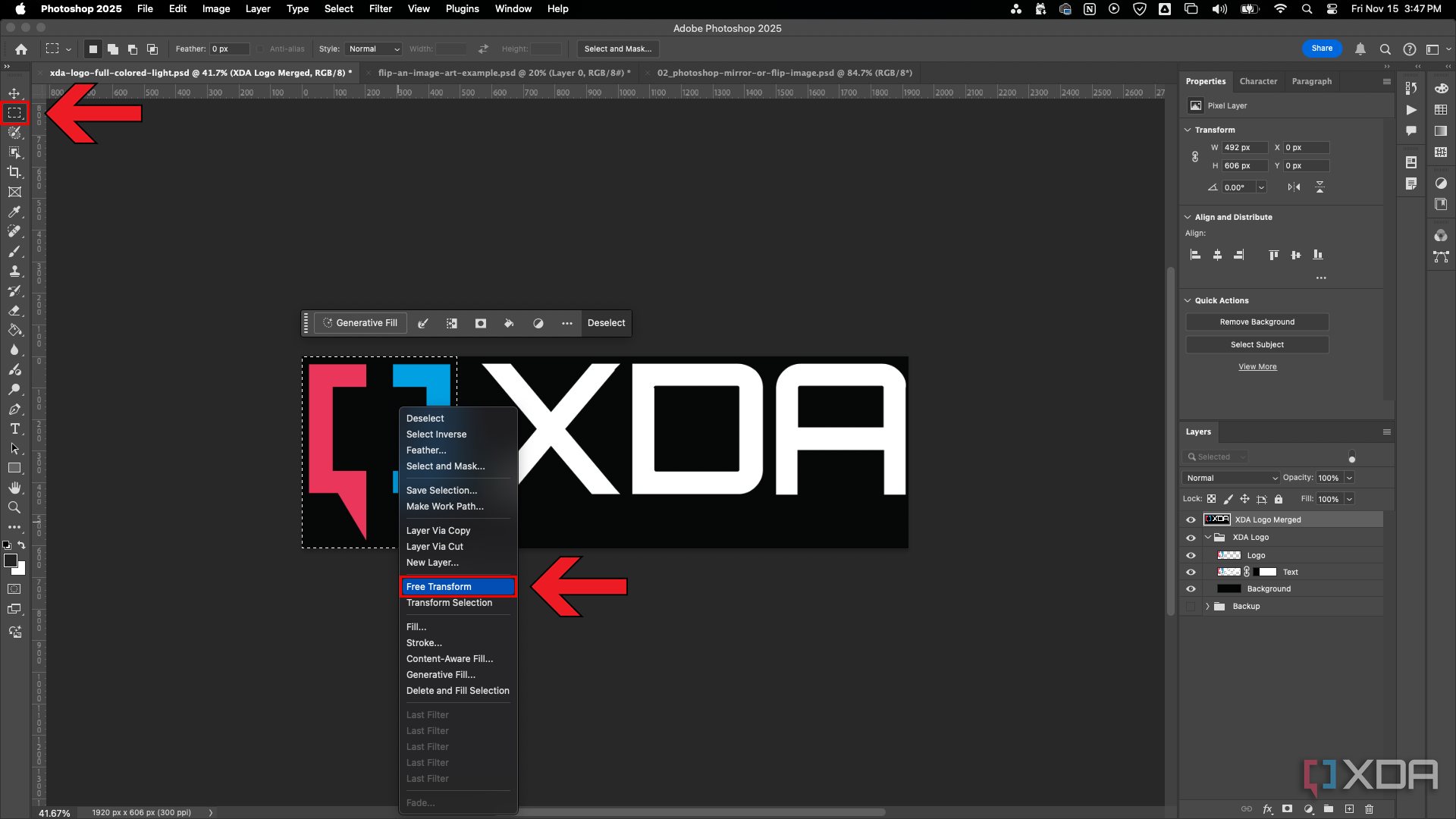The width and height of the screenshot is (1456, 819).
Task: Select the Zoom tool
Action: coord(14,507)
